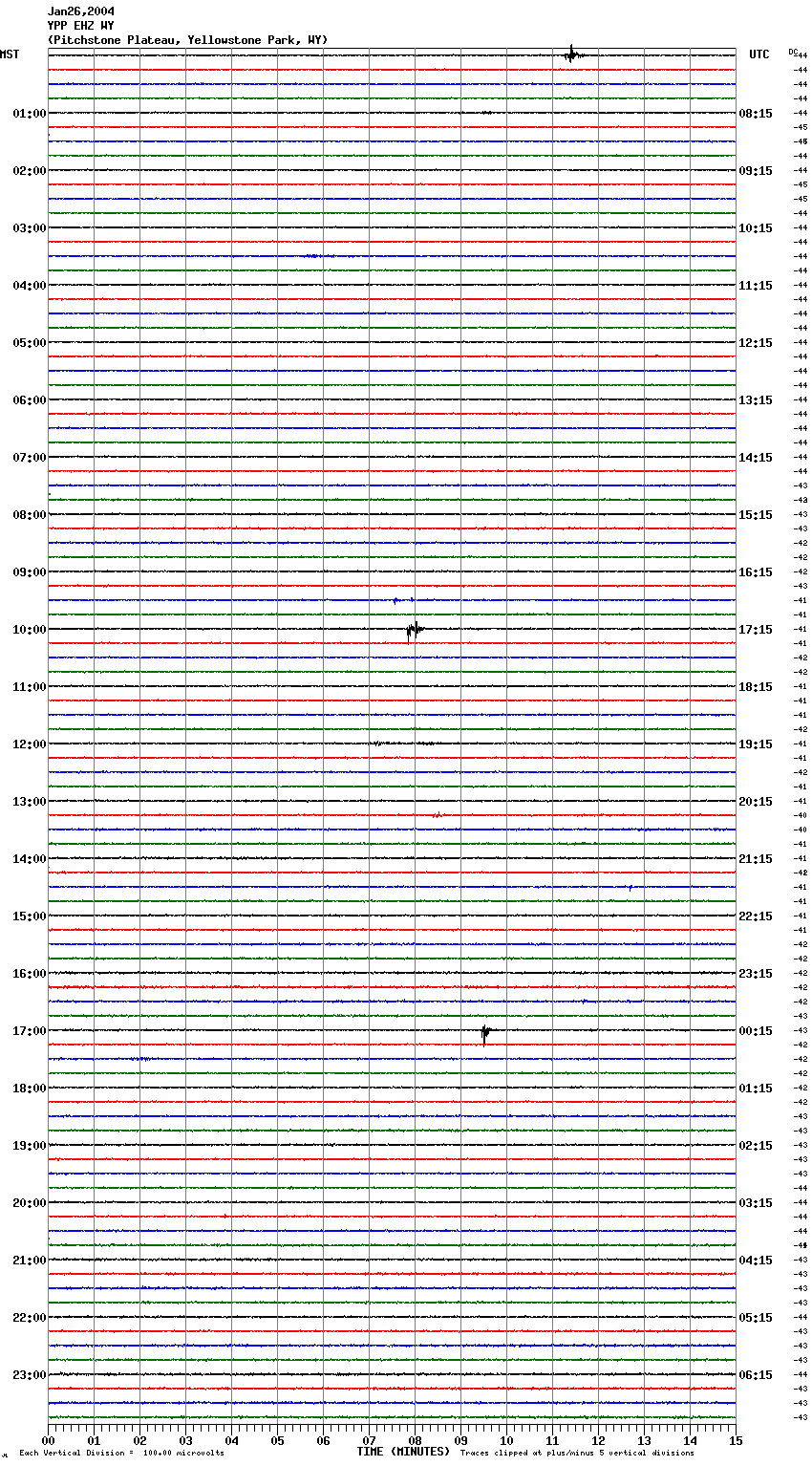Click the seismic event on the 17:00 trace

pyautogui.click(x=485, y=1033)
